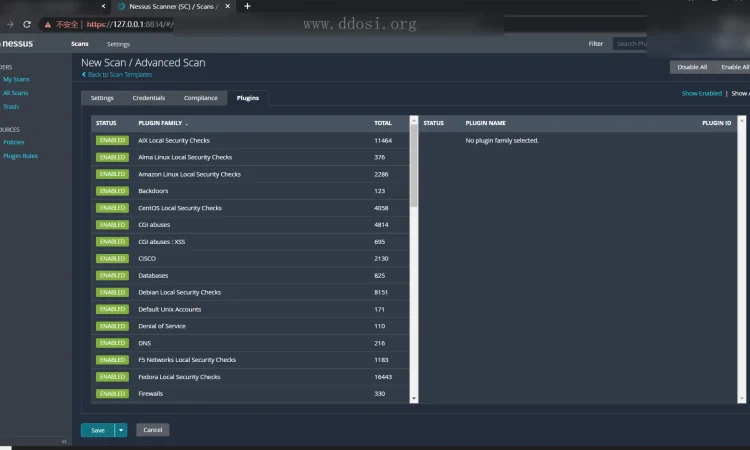Click the Plugin ID column header

tap(716, 123)
